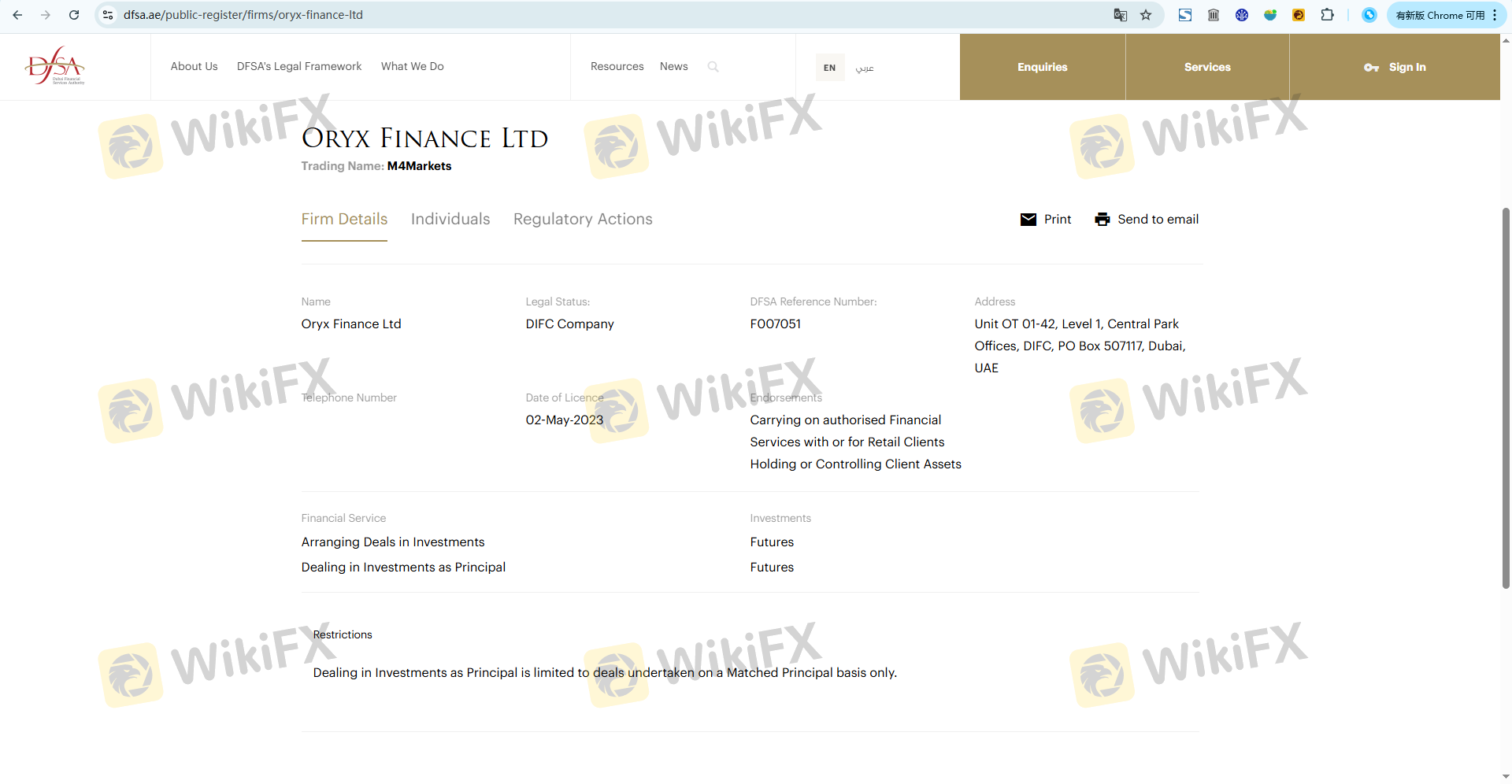Expand the What We Do menu

pyautogui.click(x=412, y=67)
